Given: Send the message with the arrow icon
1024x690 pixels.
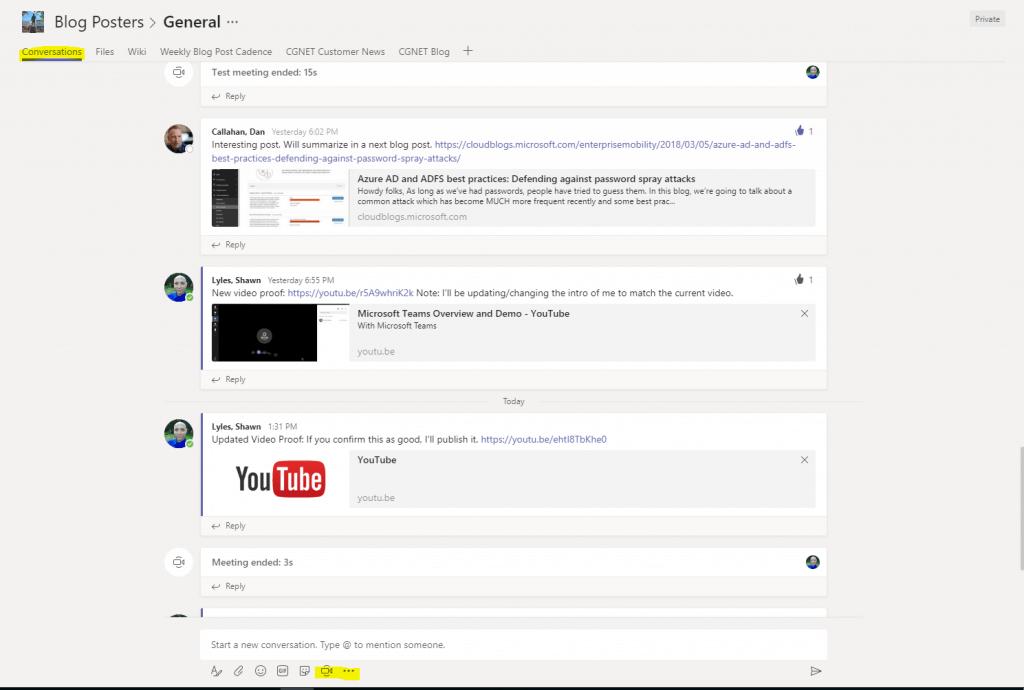Looking at the screenshot, I should [816, 671].
